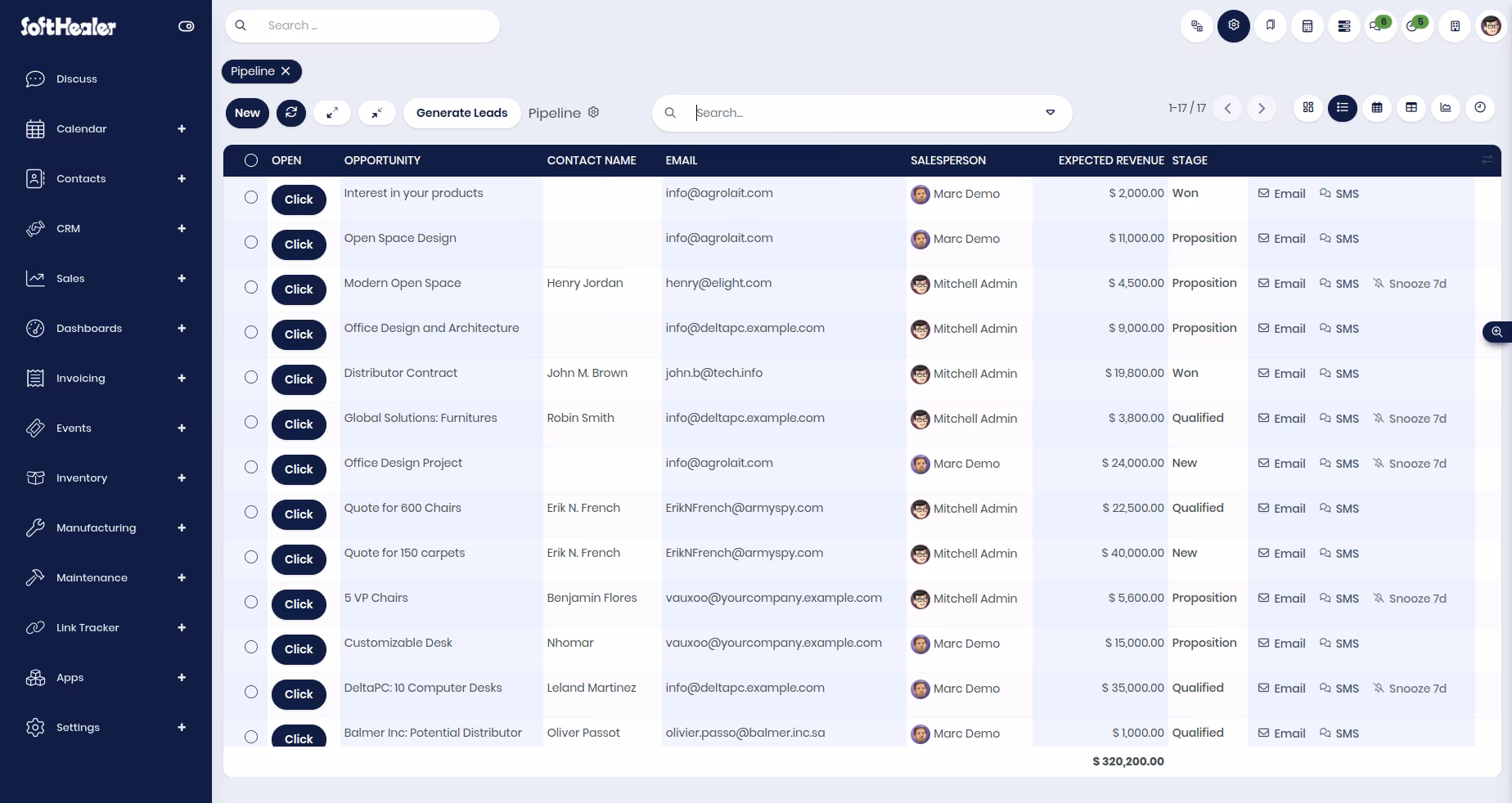
Task: Open the user avatar menu
Action: (x=1492, y=26)
